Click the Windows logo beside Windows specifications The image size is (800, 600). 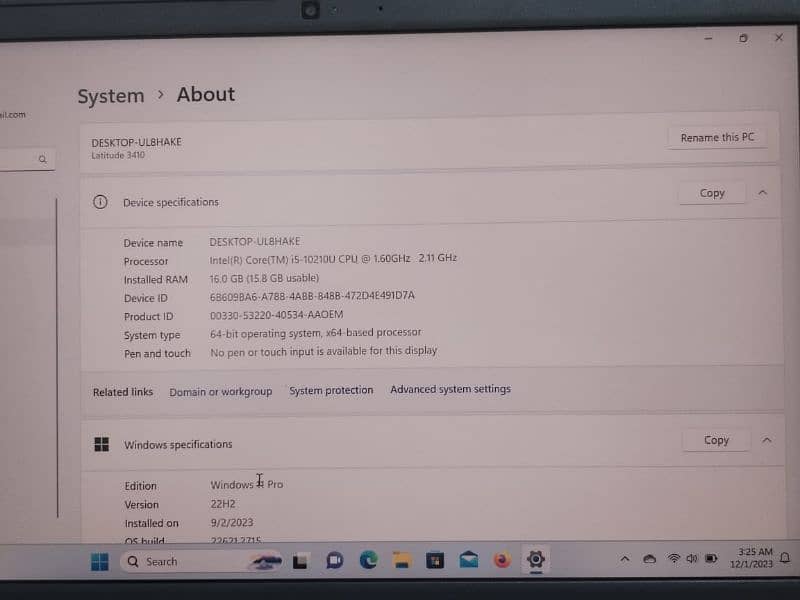tap(102, 444)
